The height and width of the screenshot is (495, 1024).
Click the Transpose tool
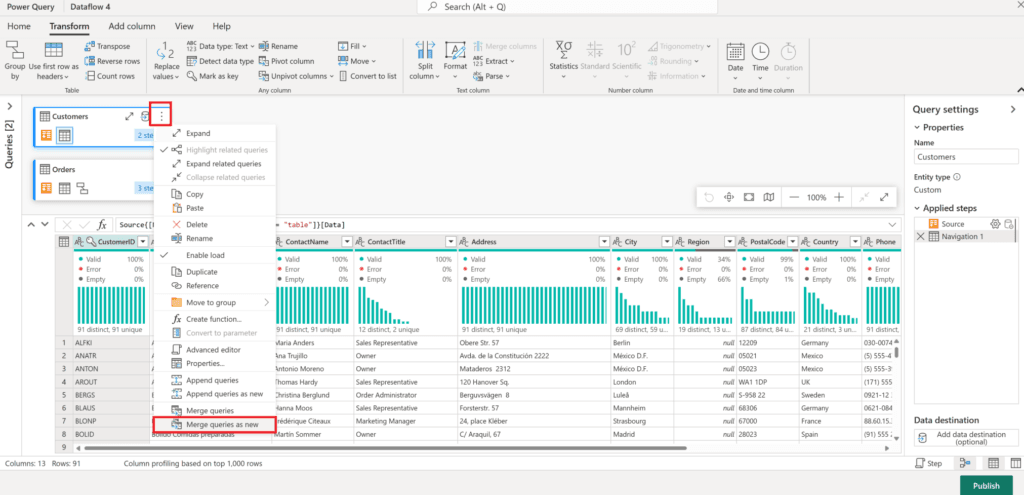107,46
